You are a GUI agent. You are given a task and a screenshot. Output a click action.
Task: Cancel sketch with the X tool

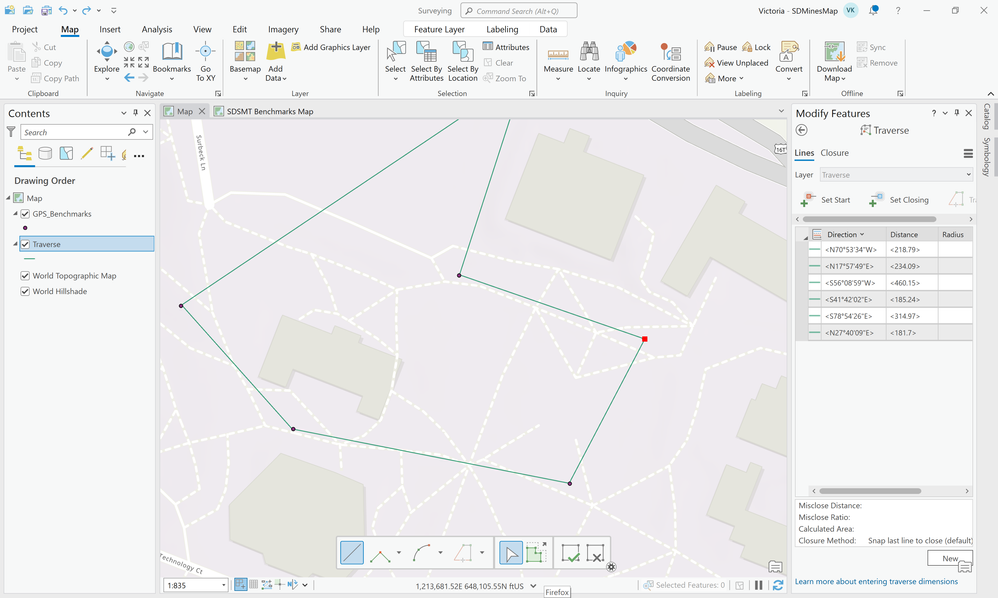pos(595,553)
